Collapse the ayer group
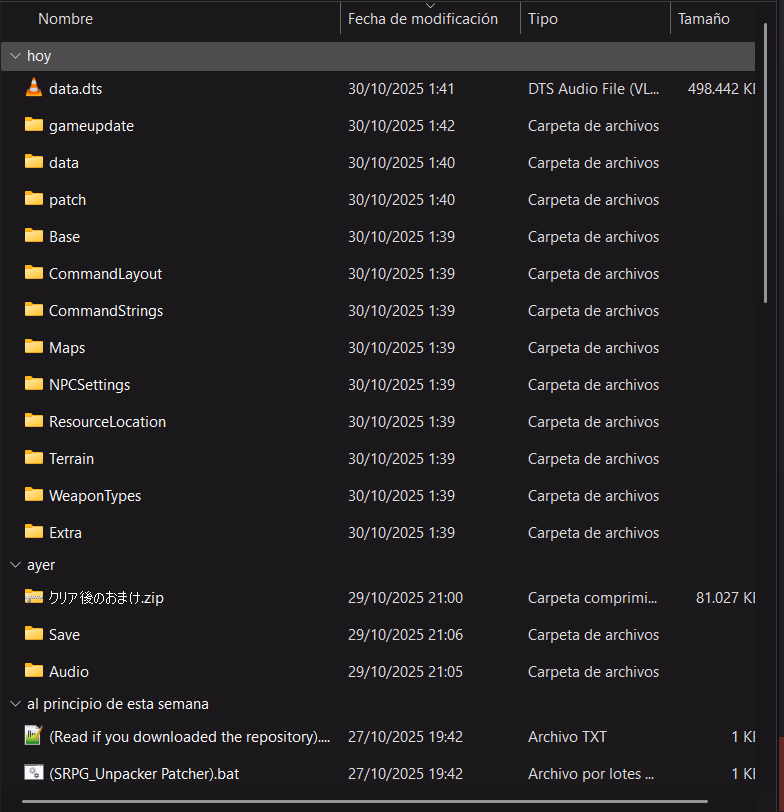The height and width of the screenshot is (812, 784). pyautogui.click(x=15, y=565)
